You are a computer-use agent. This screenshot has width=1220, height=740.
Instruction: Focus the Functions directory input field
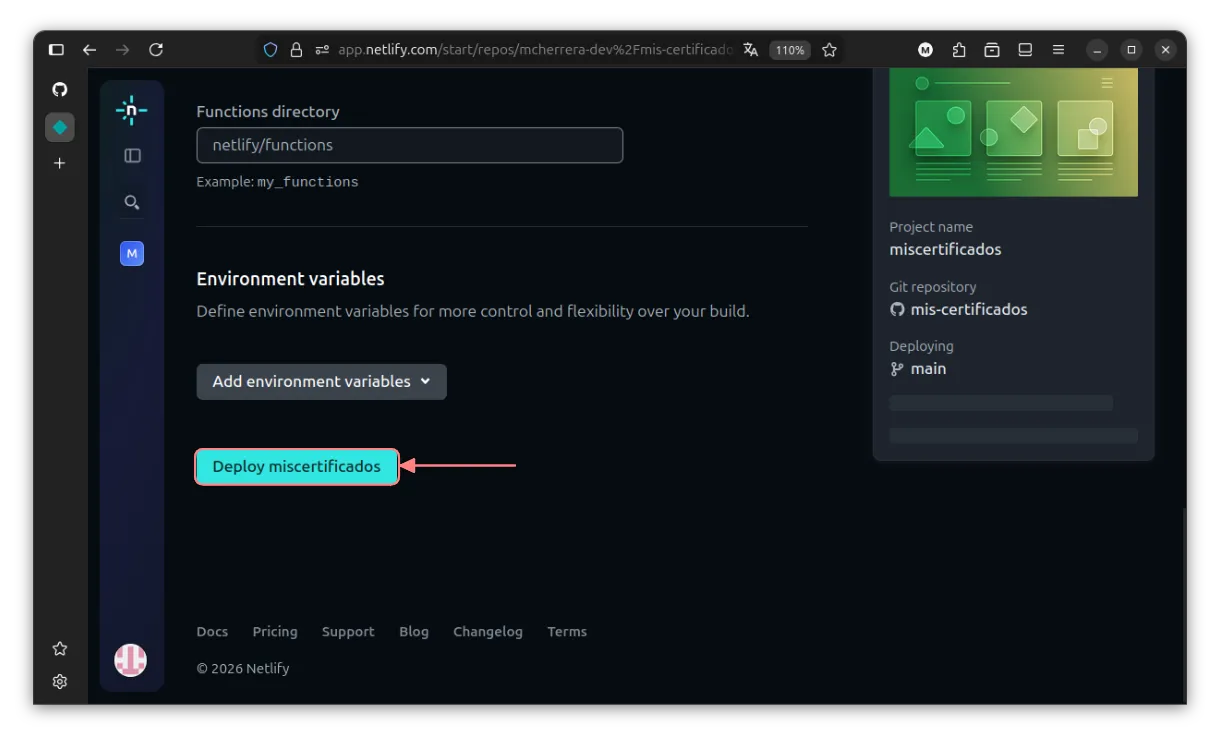(409, 145)
